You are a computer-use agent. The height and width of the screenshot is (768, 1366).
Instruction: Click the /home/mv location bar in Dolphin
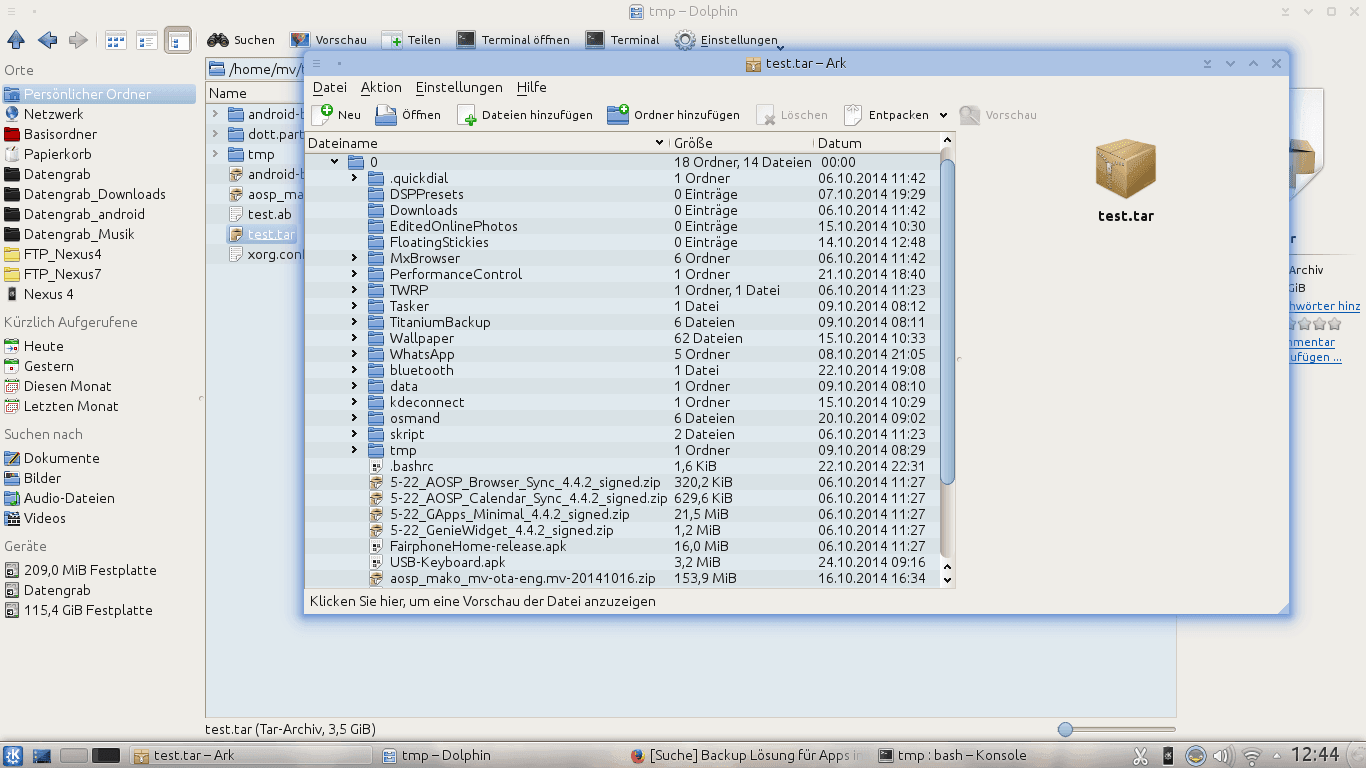(255, 69)
